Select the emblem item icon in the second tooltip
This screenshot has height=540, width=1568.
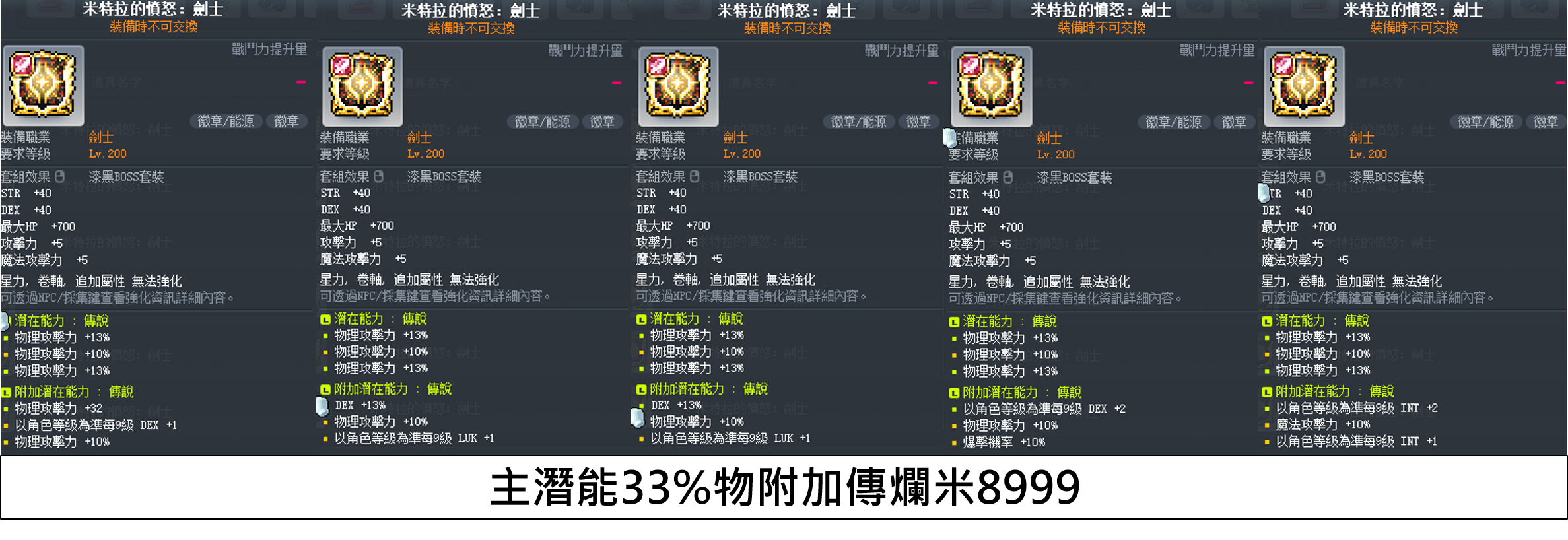click(362, 86)
